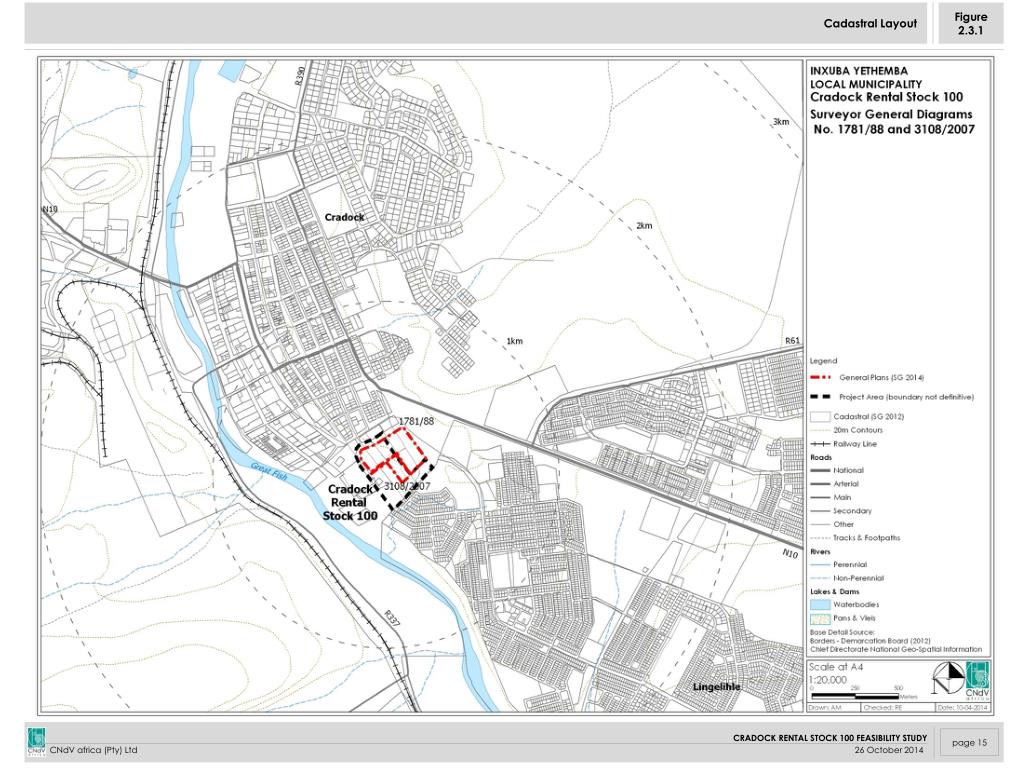Click the "3km" radius label

781,121
